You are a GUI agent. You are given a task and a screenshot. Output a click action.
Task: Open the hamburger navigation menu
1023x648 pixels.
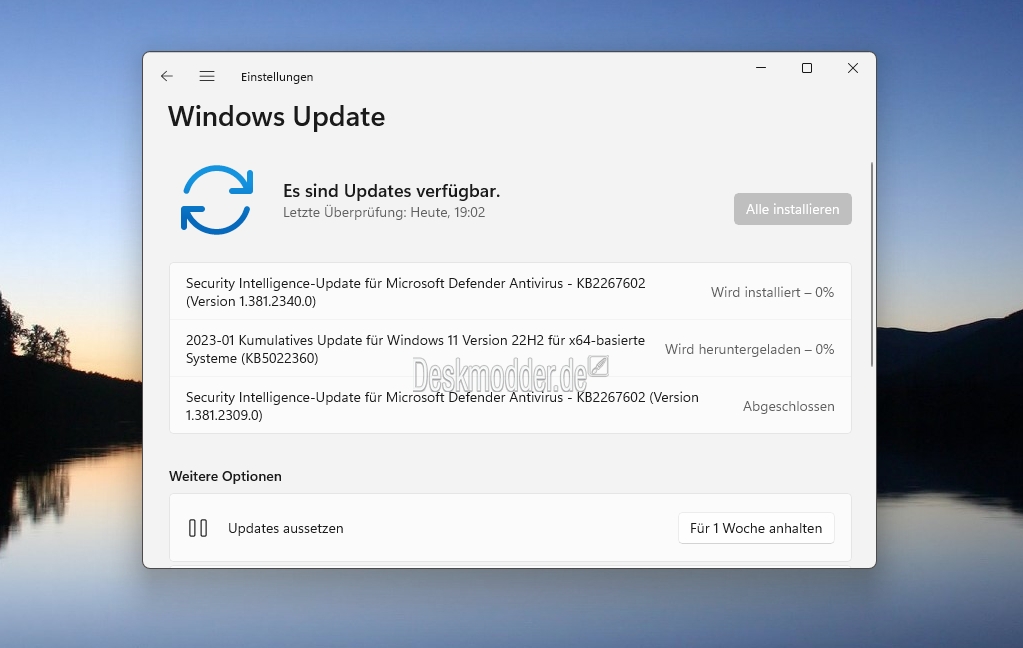tap(207, 76)
